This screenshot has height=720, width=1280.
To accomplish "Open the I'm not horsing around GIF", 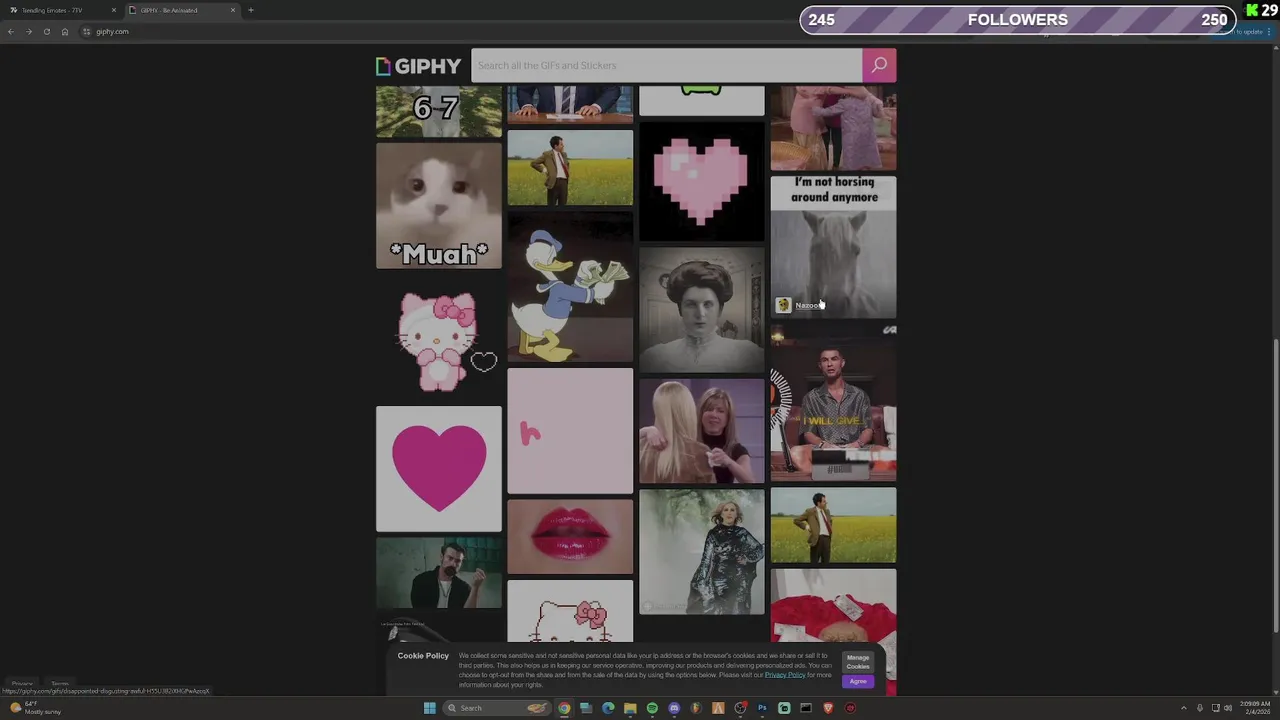I will (833, 247).
